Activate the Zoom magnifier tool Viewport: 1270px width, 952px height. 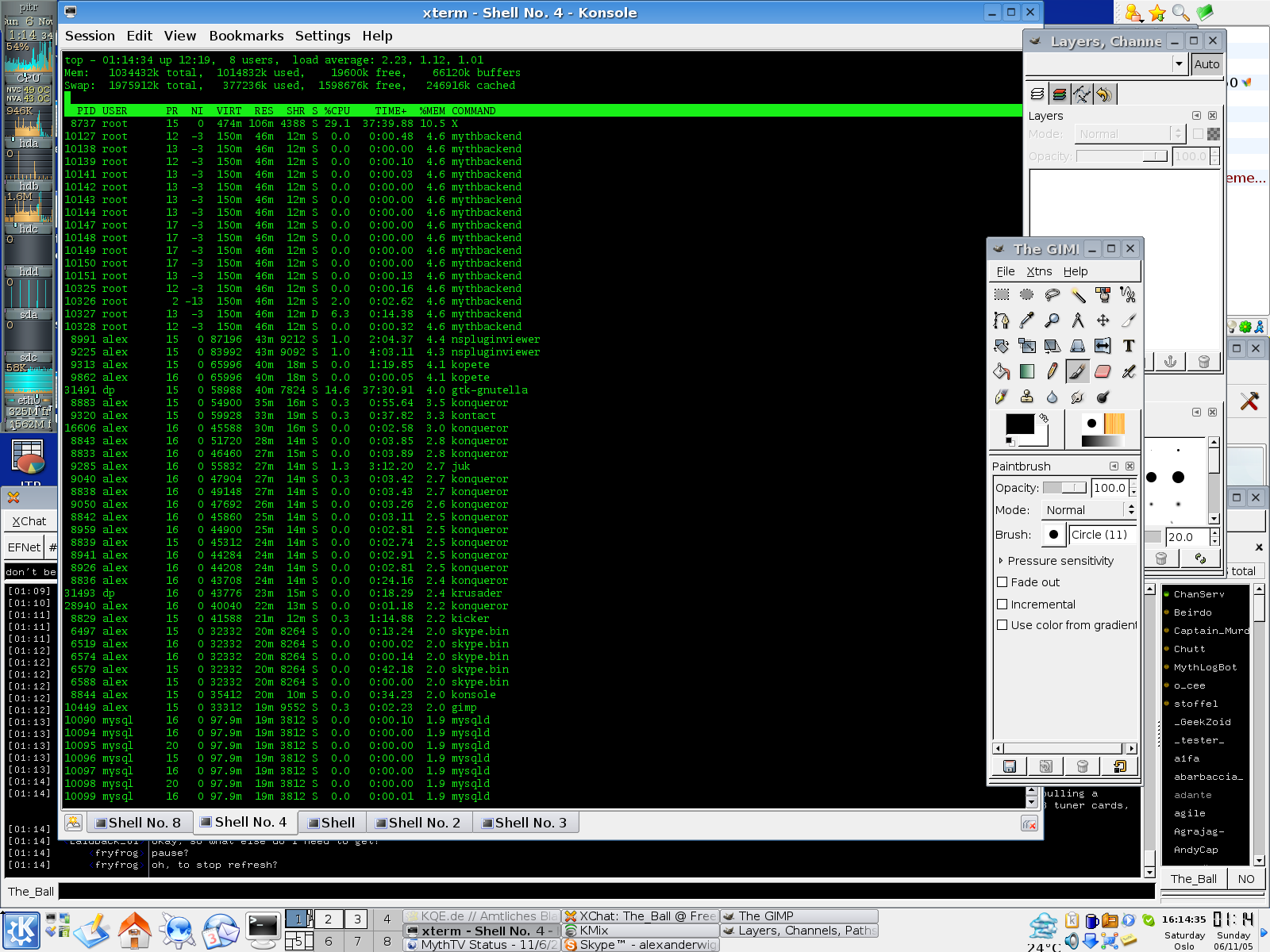(1053, 321)
